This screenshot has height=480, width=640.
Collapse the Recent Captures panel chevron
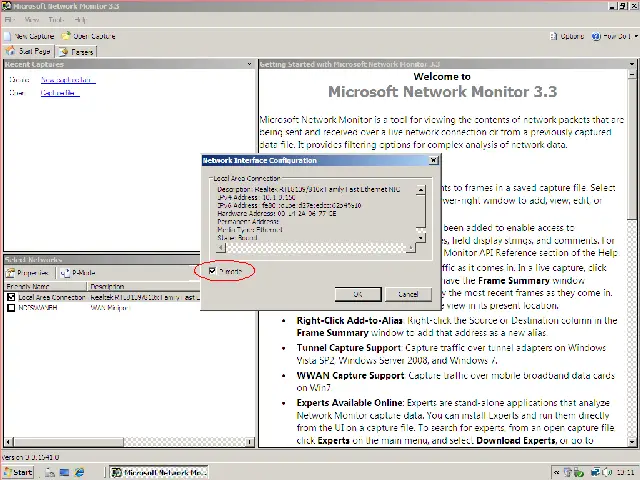click(x=249, y=64)
